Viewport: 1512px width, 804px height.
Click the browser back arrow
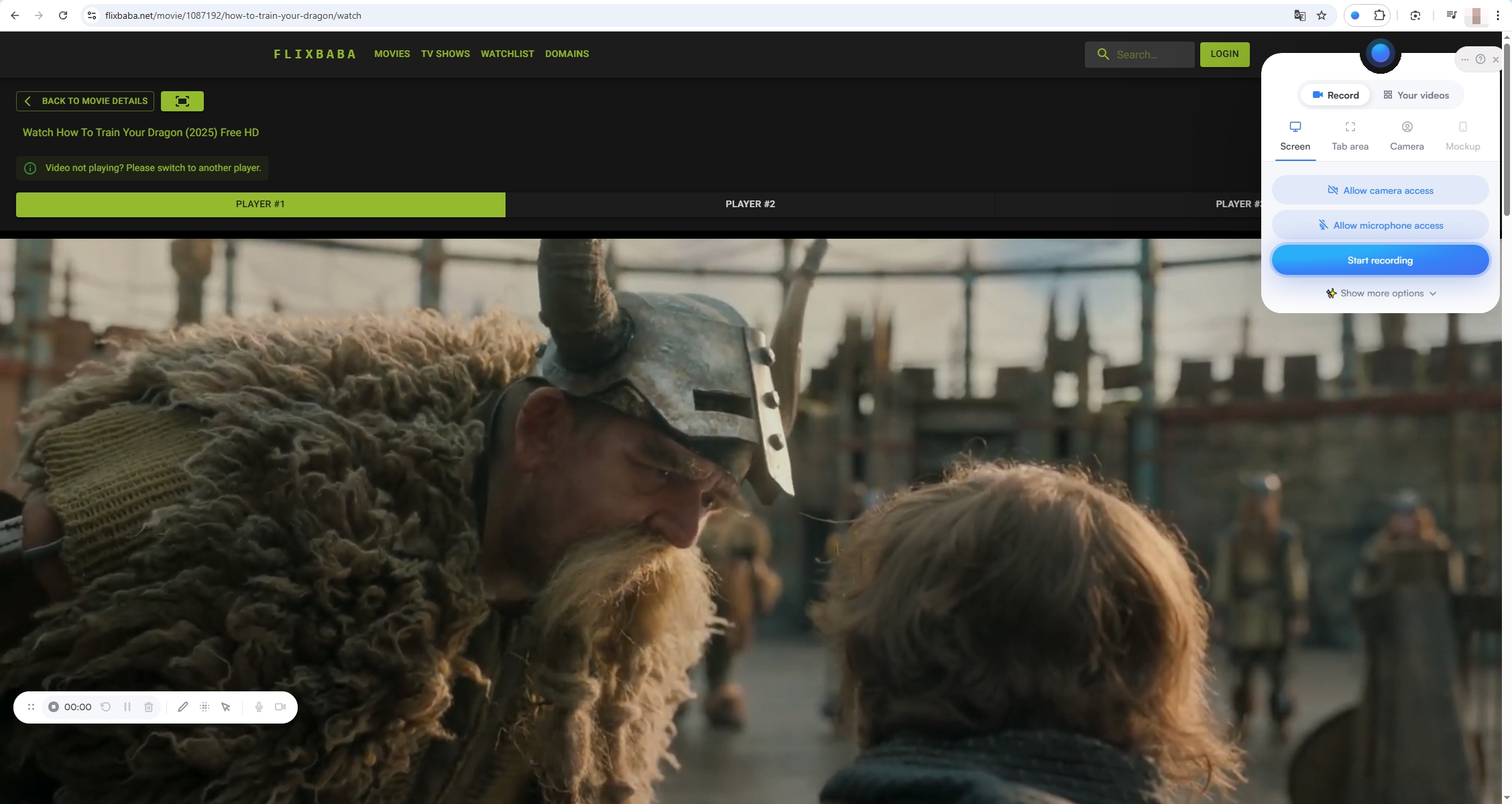[x=15, y=15]
